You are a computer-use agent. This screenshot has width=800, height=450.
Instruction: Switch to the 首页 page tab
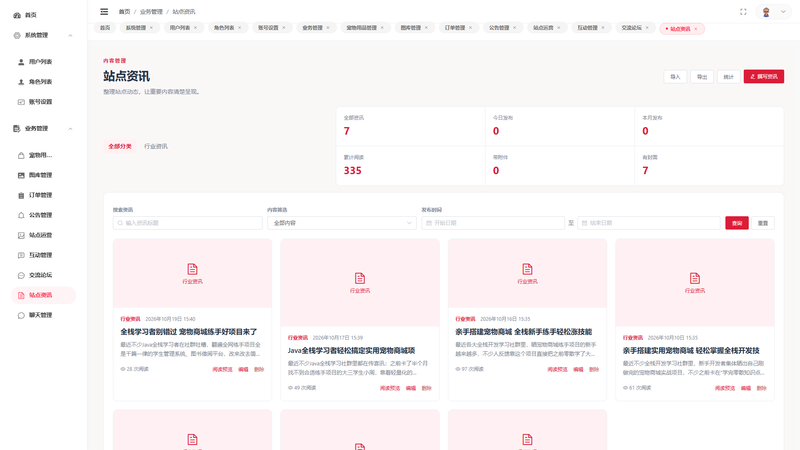pyautogui.click(x=105, y=28)
